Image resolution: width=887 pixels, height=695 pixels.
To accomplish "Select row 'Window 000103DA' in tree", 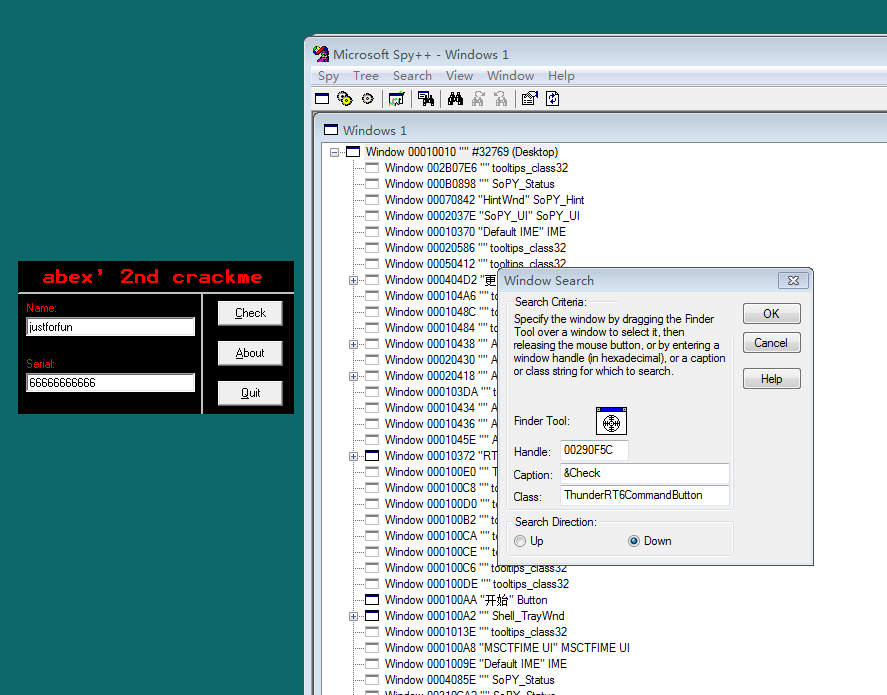I will 441,392.
